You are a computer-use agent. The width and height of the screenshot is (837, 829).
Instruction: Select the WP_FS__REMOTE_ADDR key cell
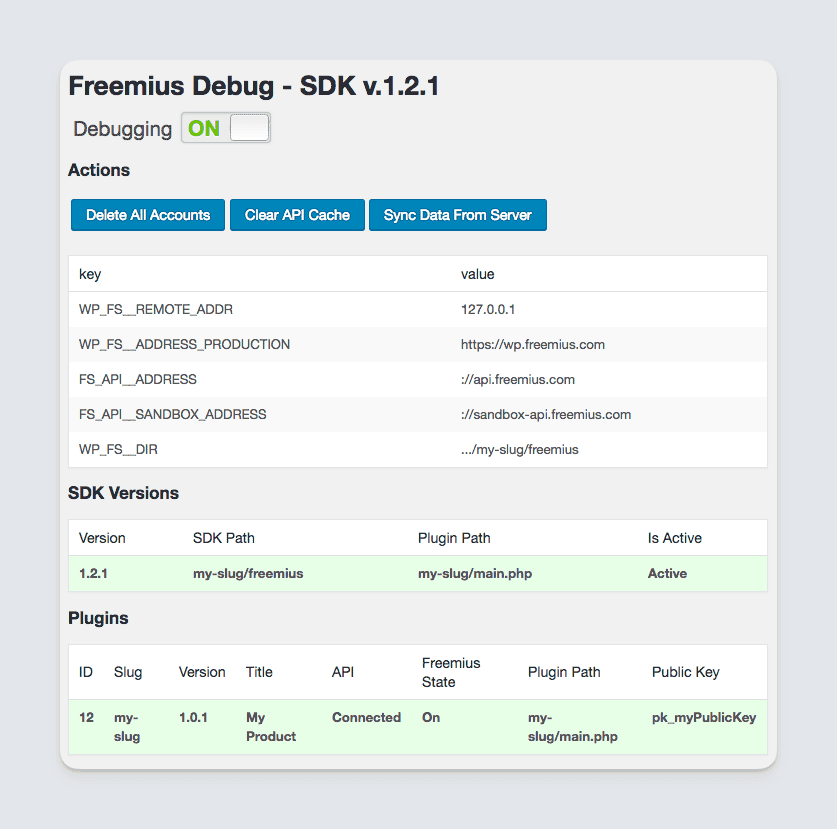click(x=156, y=310)
